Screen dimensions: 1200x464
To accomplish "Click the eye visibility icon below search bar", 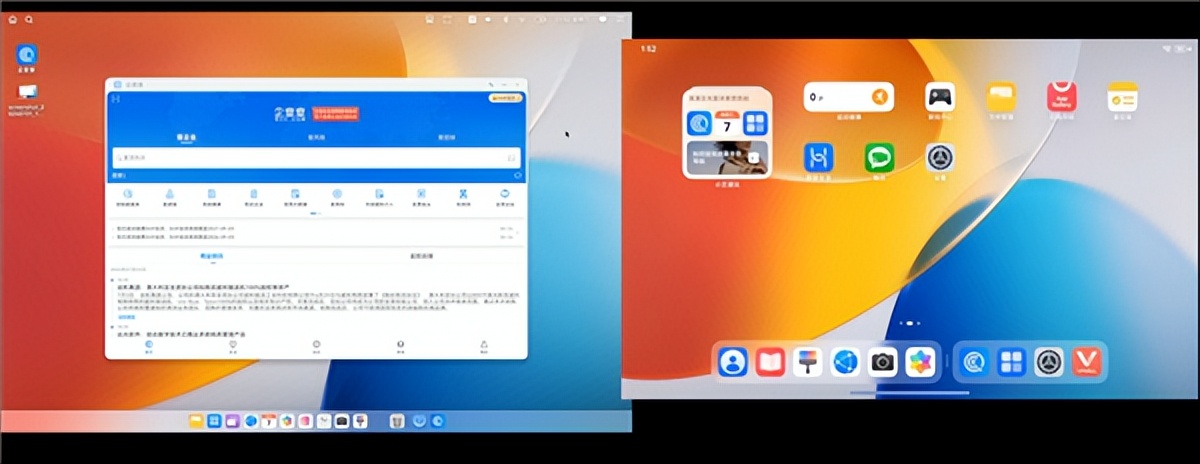I will coord(517,175).
